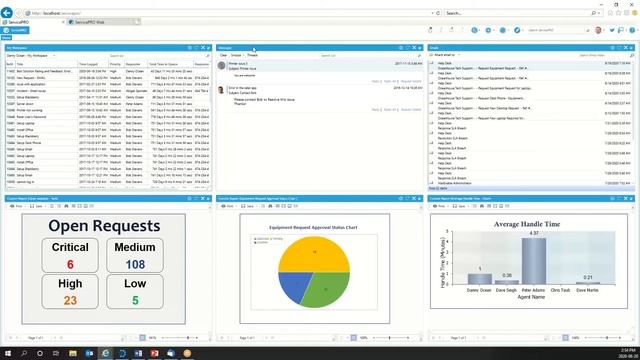Click the first round blue toolbar icon

click(474, 30)
